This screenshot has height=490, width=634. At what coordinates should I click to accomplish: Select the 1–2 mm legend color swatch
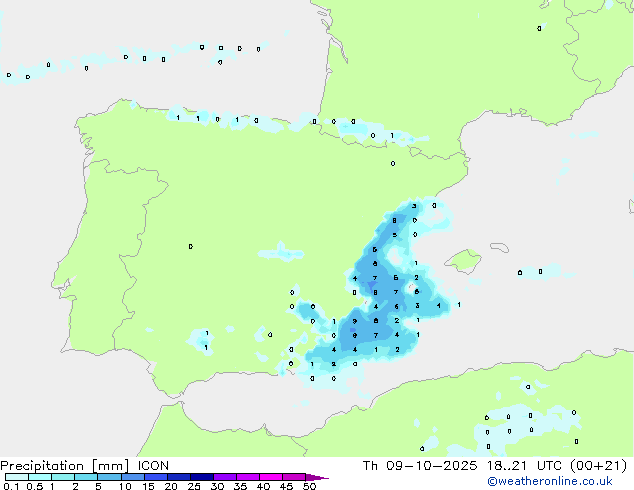point(63,477)
